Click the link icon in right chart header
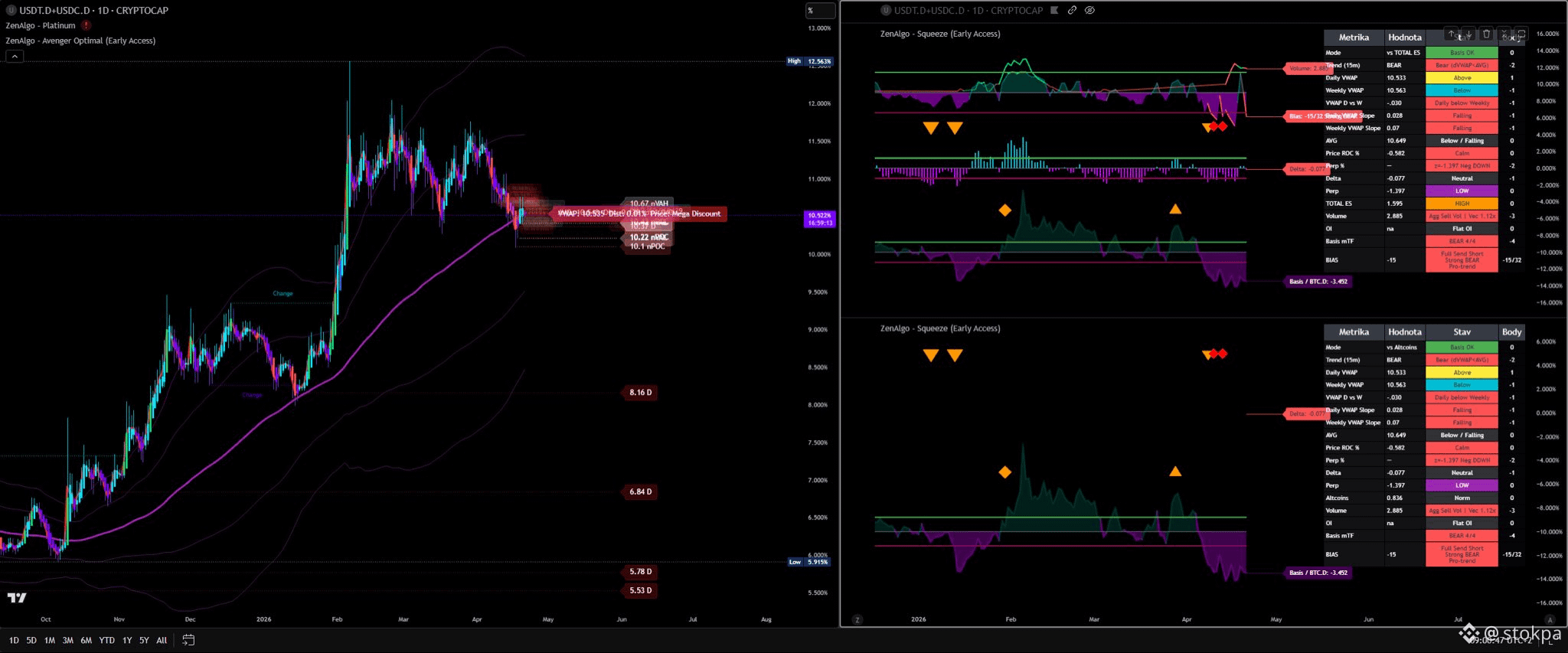 click(1072, 11)
